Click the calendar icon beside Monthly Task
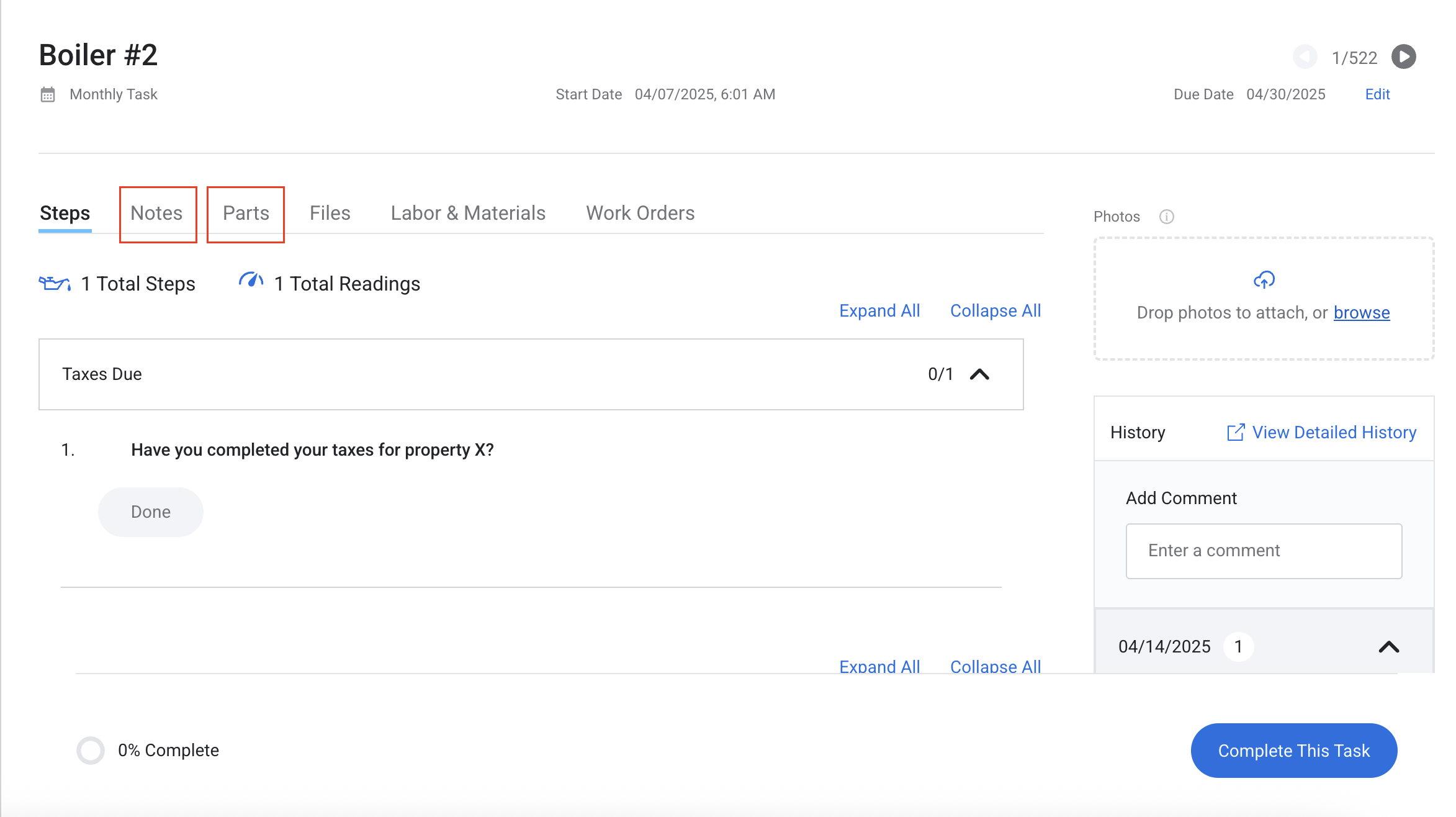The width and height of the screenshot is (1456, 817). pyautogui.click(x=48, y=94)
